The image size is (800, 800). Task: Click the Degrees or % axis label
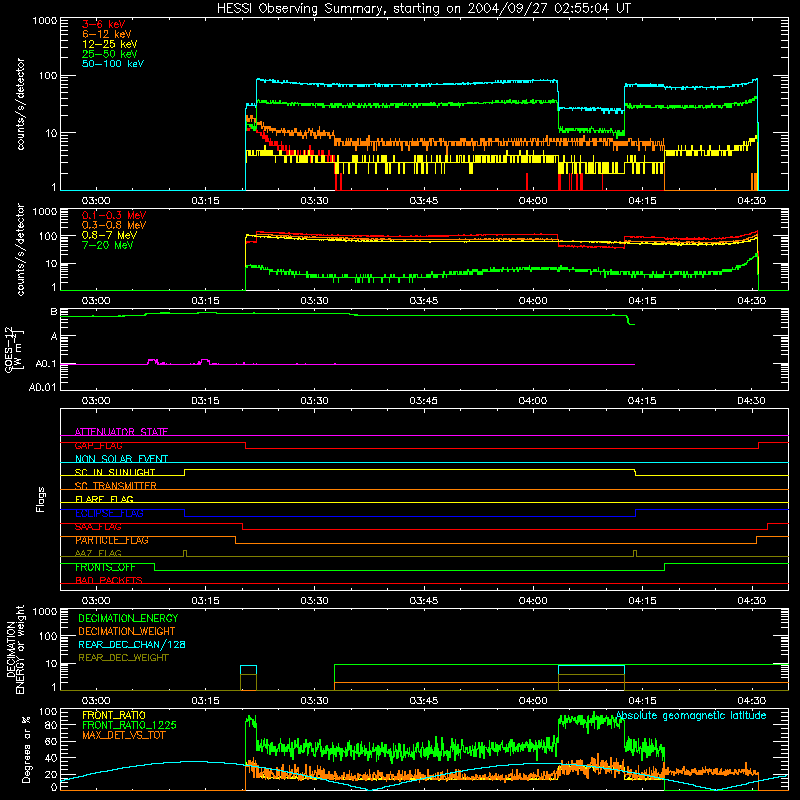pos(26,749)
